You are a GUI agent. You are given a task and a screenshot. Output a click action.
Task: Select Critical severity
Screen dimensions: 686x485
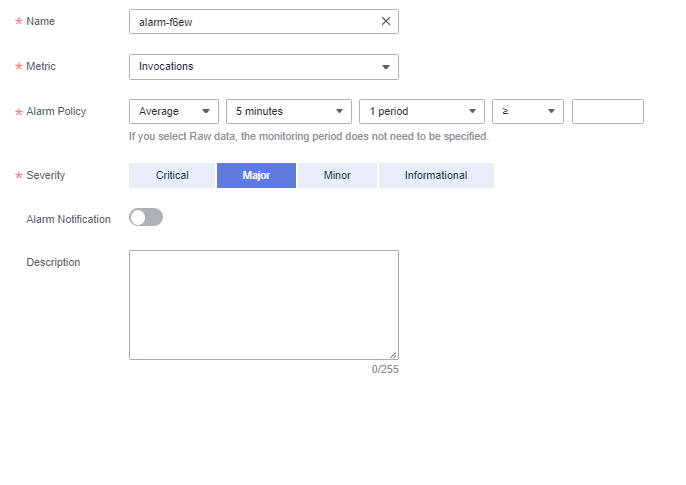pyautogui.click(x=172, y=175)
